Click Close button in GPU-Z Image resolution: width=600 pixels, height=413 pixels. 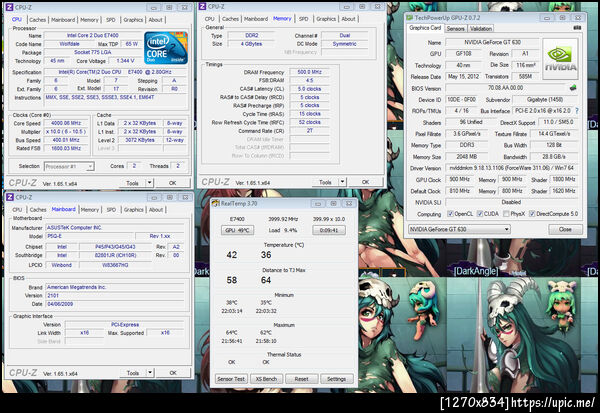click(x=565, y=229)
